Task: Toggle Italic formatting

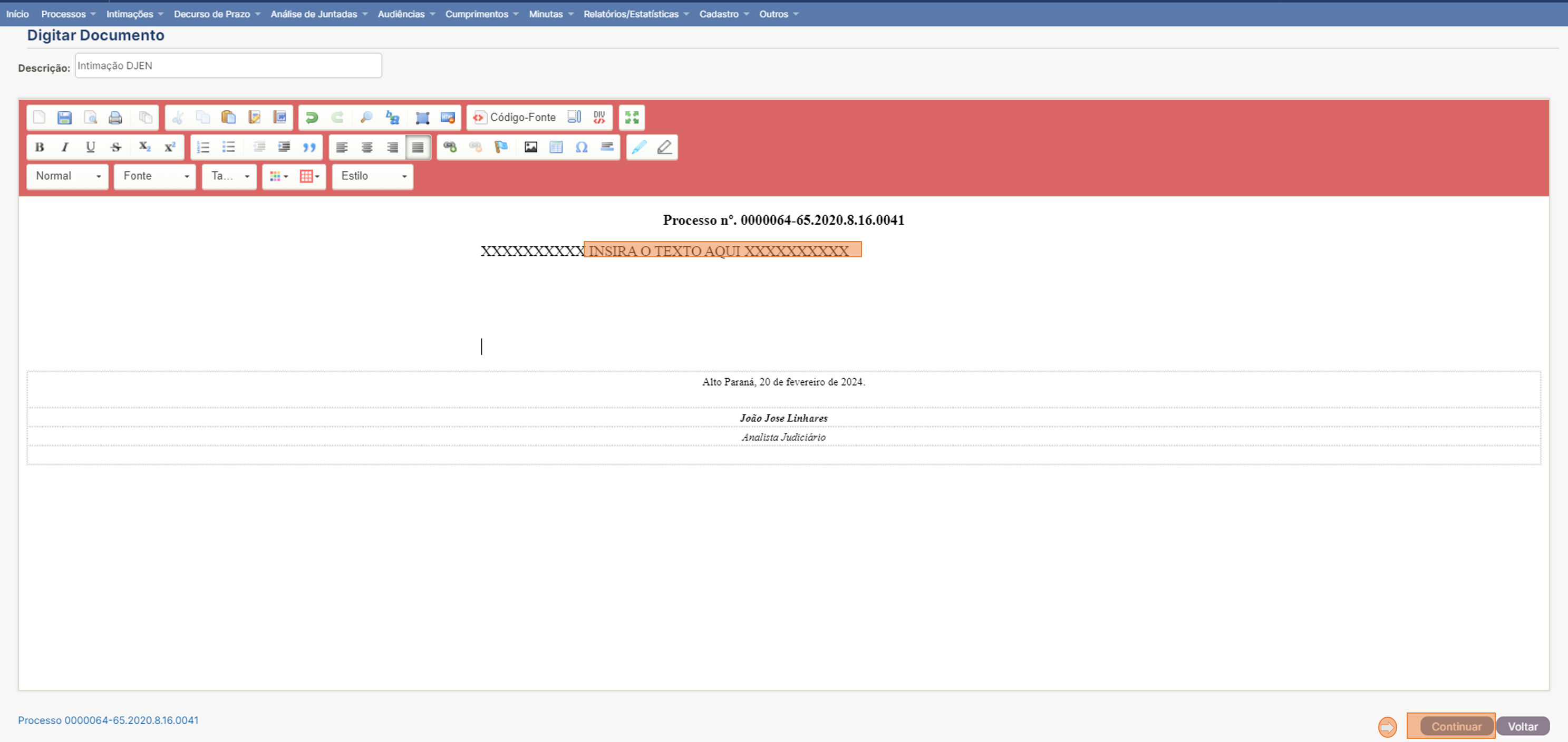Action: 64,147
